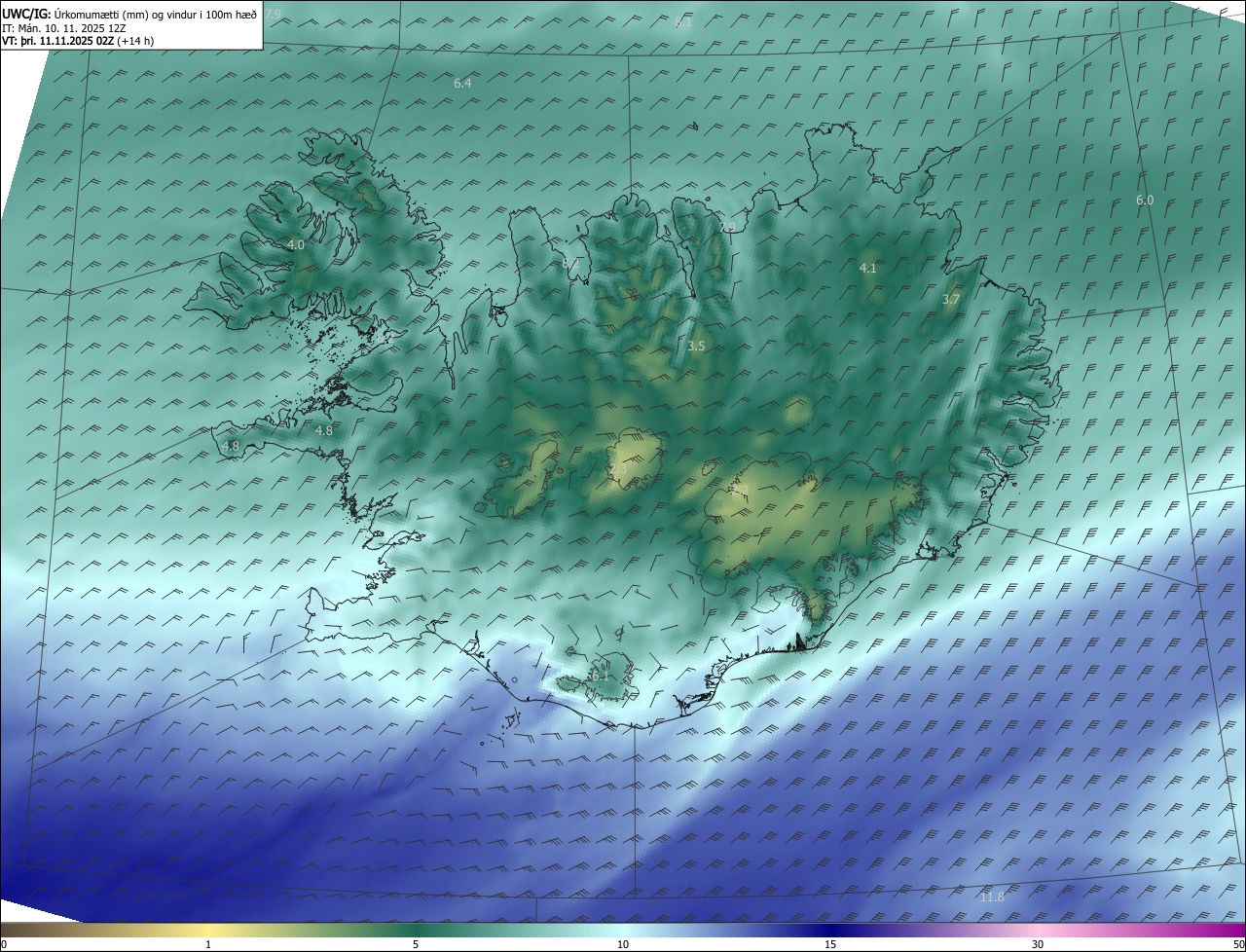Click the 6.4 value label on the map

462,84
